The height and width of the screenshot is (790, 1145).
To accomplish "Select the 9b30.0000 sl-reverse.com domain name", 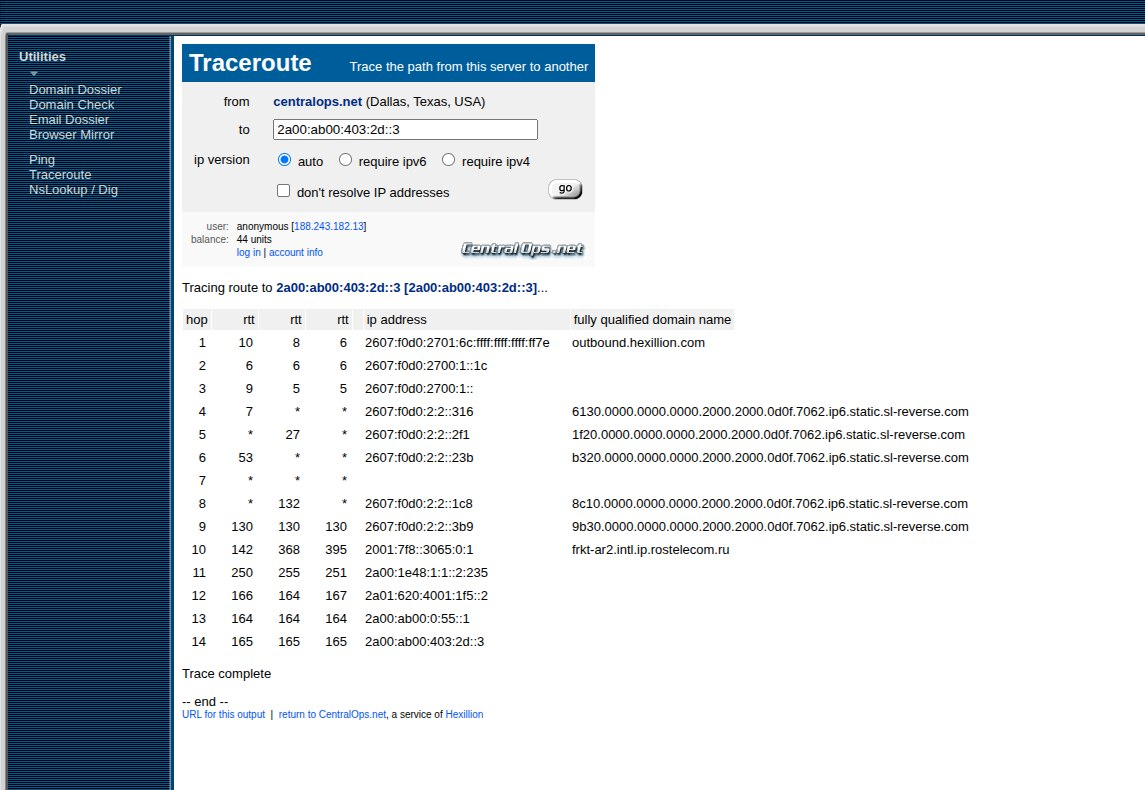I will [x=770, y=527].
